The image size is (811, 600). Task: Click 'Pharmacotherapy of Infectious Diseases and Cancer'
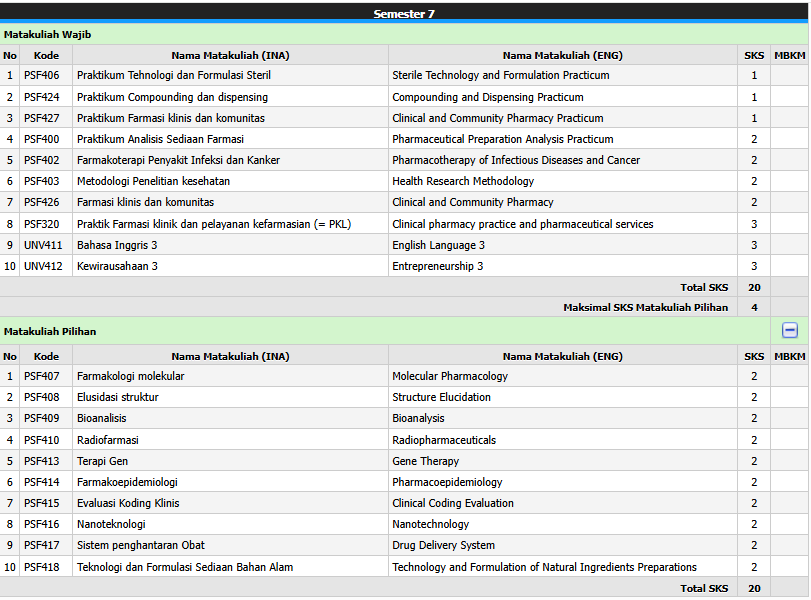[x=516, y=160]
